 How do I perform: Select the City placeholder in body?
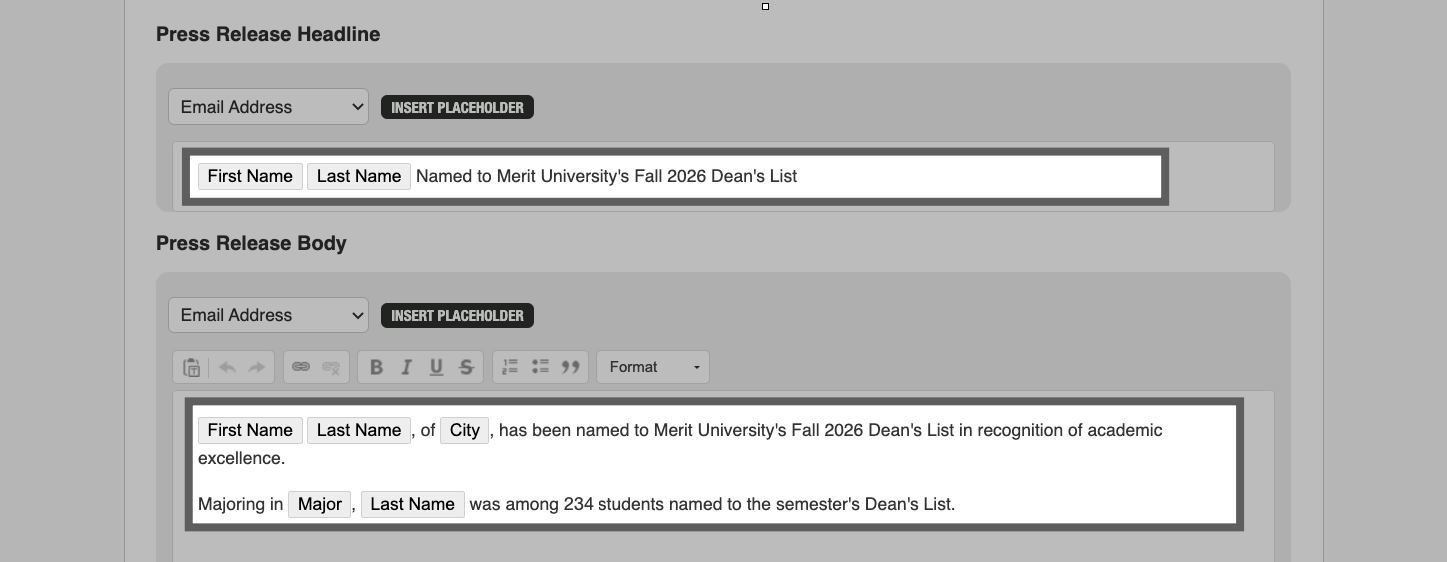(465, 430)
